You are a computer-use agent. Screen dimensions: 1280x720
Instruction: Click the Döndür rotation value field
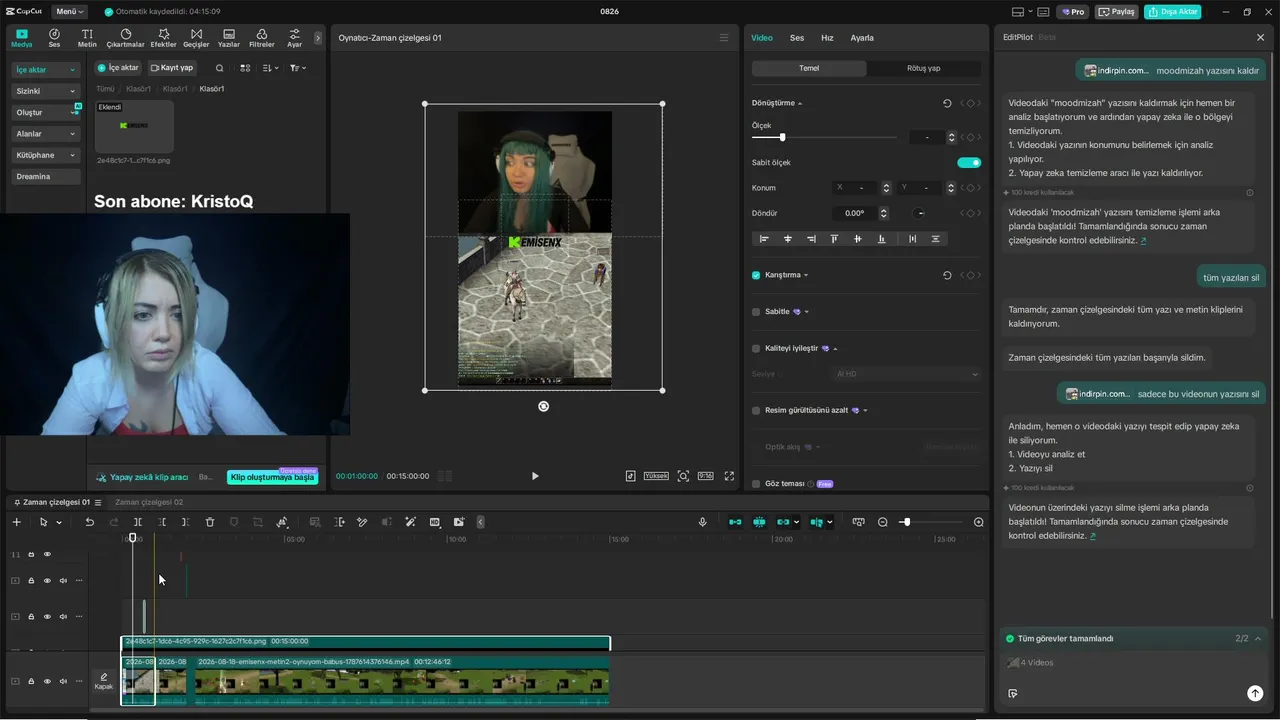tap(855, 213)
